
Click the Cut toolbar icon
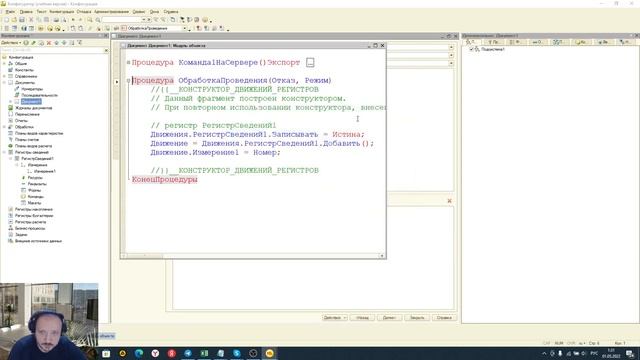pos(31,20)
